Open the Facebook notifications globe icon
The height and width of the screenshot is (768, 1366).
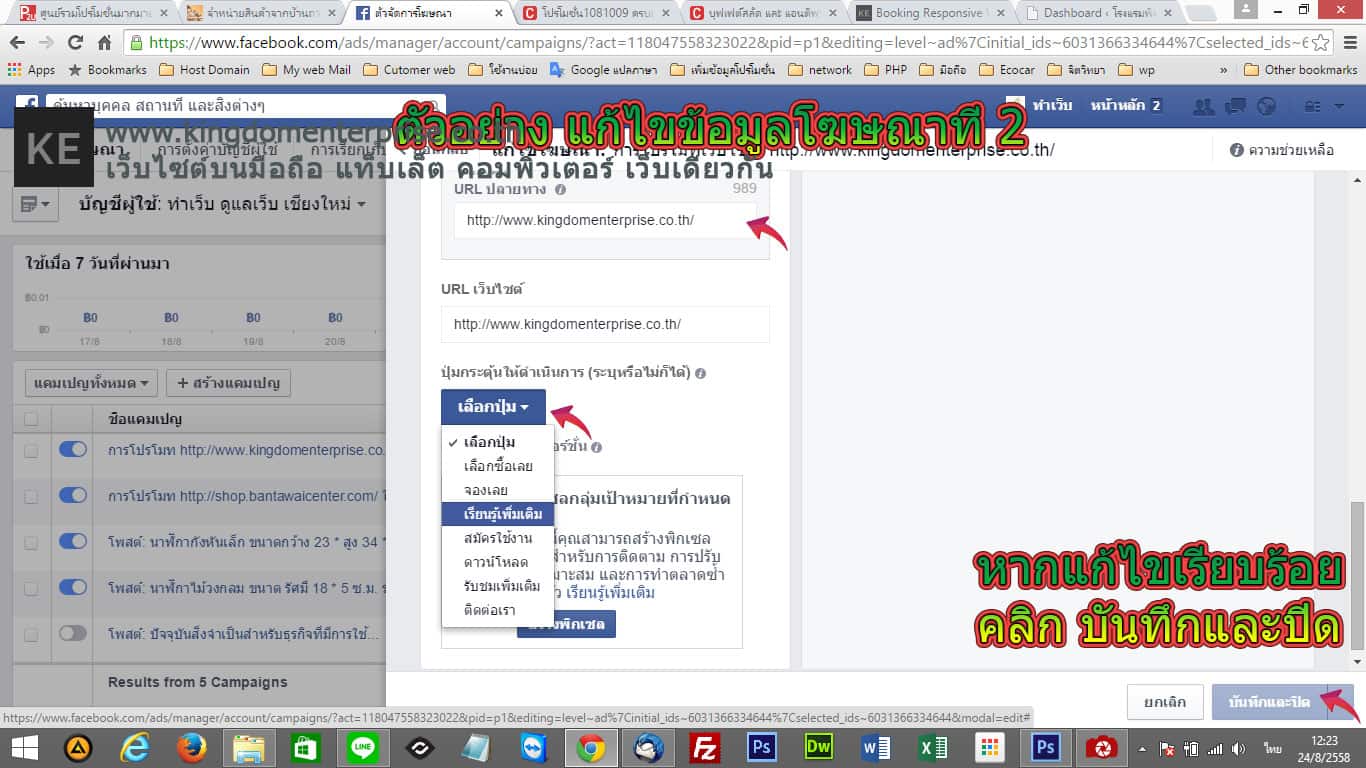tap(1267, 106)
